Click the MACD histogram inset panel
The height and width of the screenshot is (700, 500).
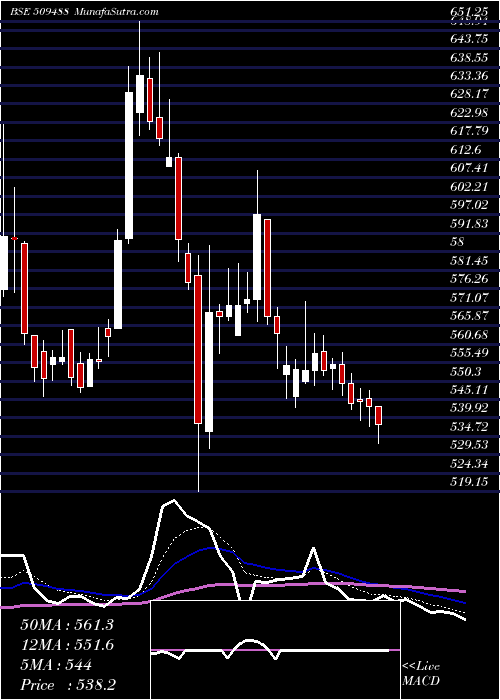(276, 650)
